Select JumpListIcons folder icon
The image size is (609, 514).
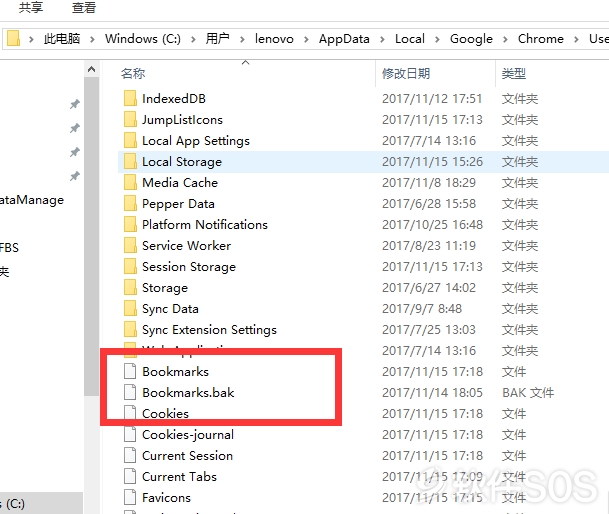point(130,119)
